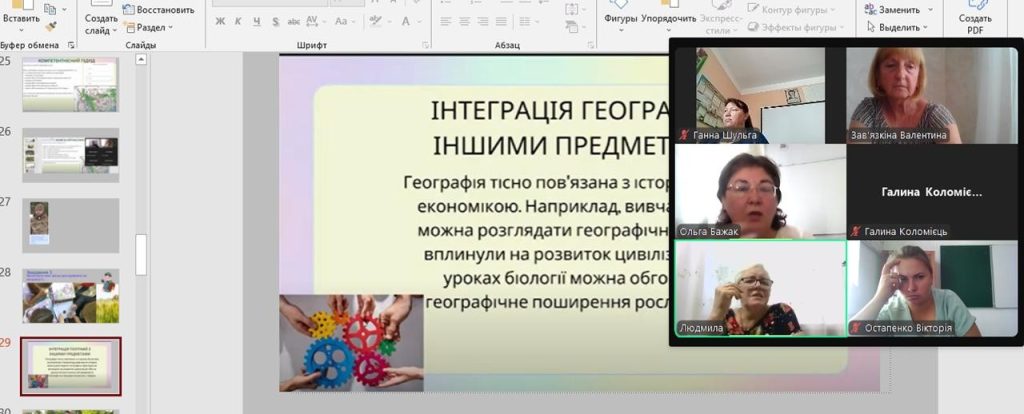Select slide 27 thumbnail
Image resolution: width=1024 pixels, height=414 pixels.
click(71, 225)
